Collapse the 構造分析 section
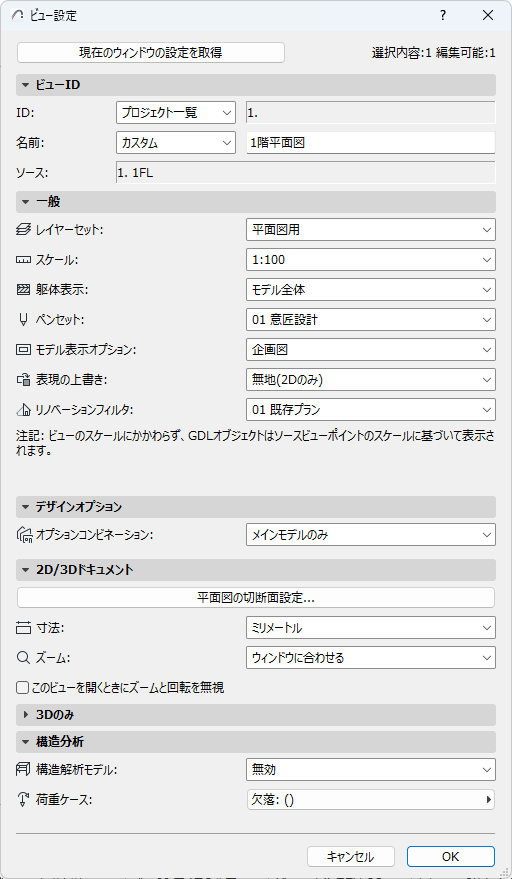The width and height of the screenshot is (512, 879). point(256,742)
